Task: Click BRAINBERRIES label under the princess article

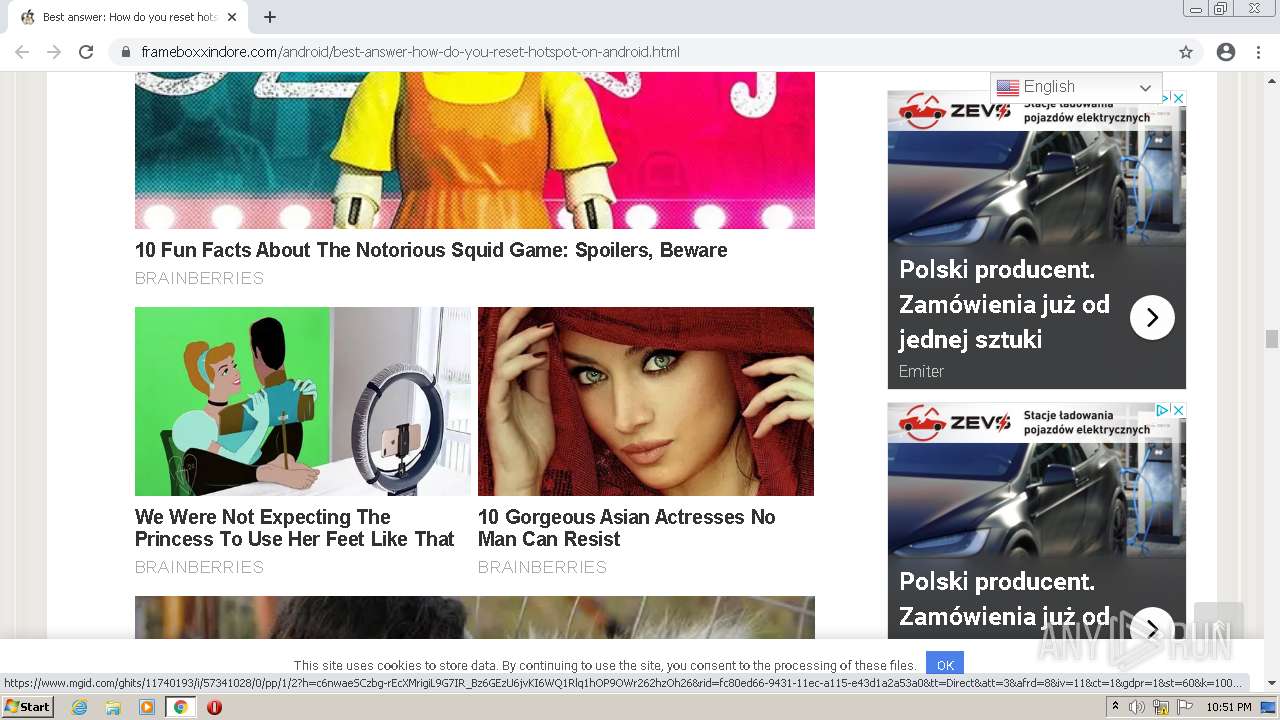Action: [199, 567]
